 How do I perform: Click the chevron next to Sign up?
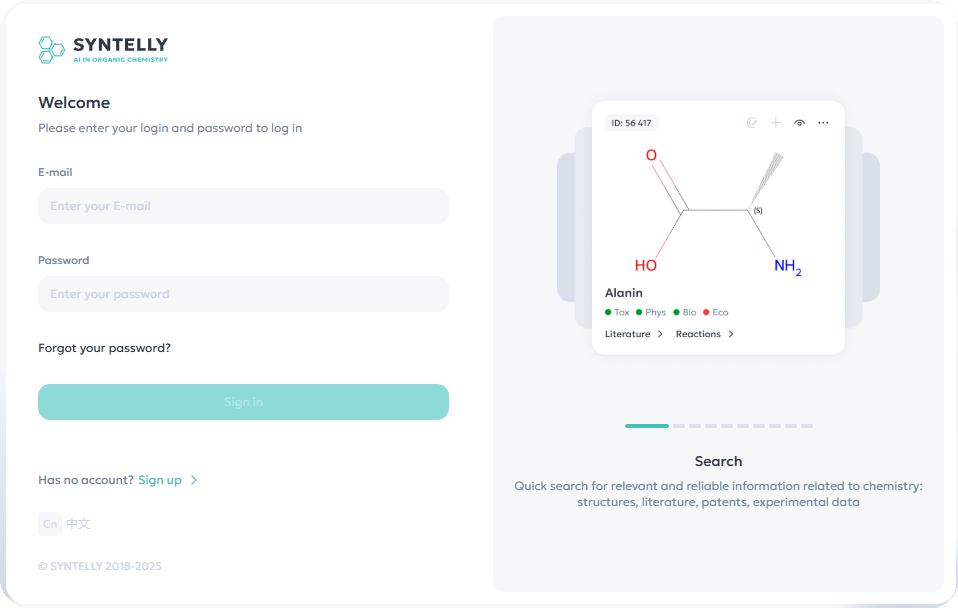[x=194, y=480]
